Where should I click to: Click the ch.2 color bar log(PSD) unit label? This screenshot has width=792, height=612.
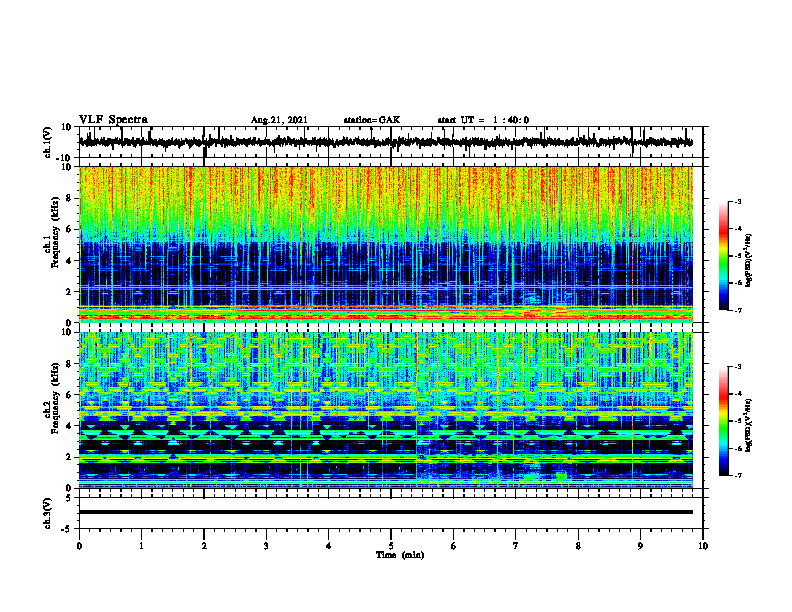[749, 425]
